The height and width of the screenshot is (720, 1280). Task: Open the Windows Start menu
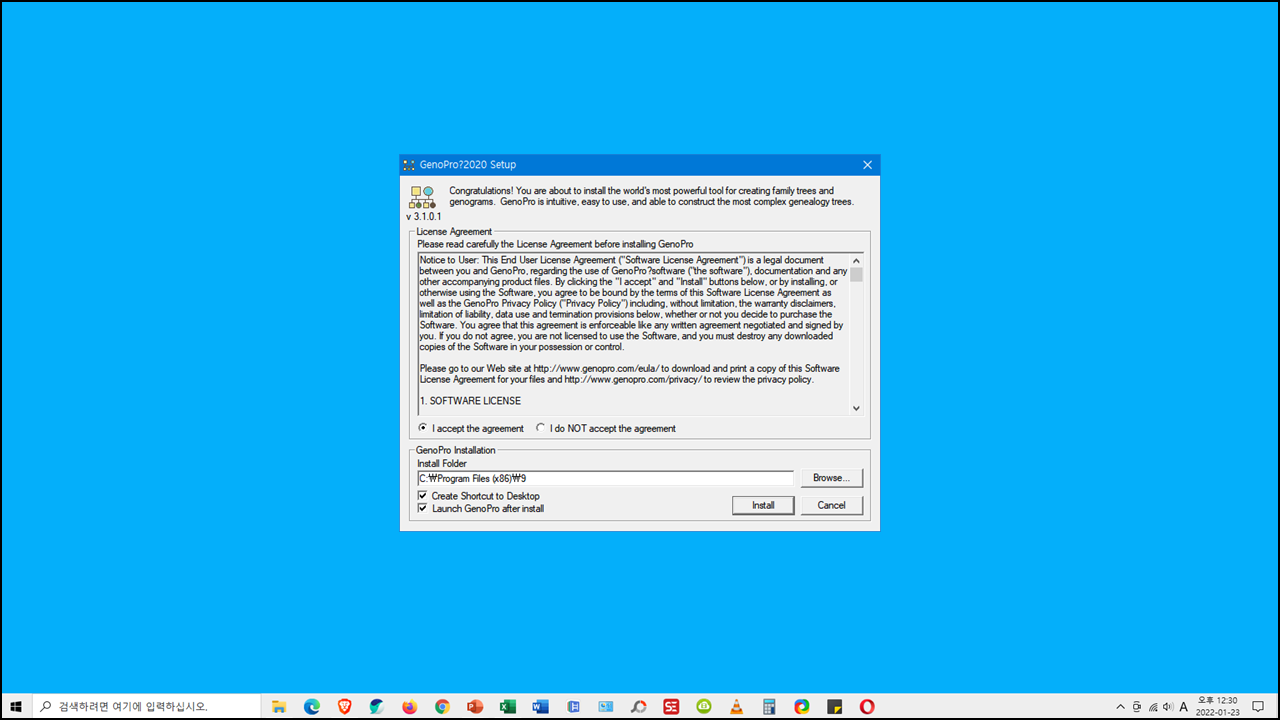point(16,706)
